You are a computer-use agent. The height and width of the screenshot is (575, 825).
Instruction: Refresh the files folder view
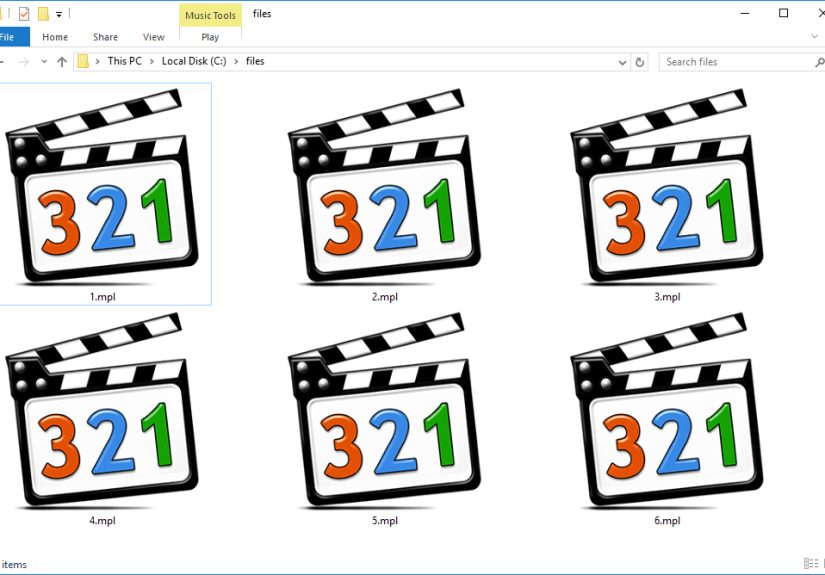click(640, 62)
